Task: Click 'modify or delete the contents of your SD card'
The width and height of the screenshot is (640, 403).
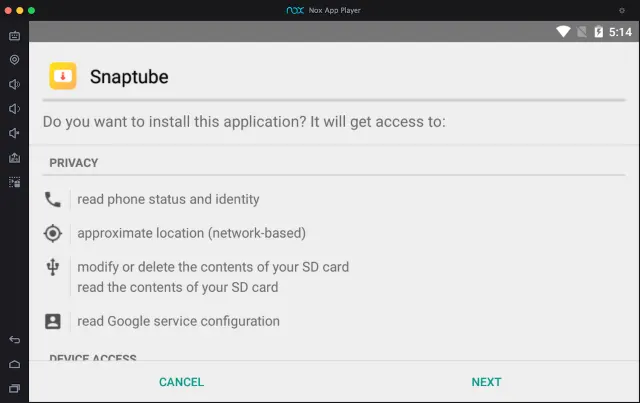Action: pos(213,267)
